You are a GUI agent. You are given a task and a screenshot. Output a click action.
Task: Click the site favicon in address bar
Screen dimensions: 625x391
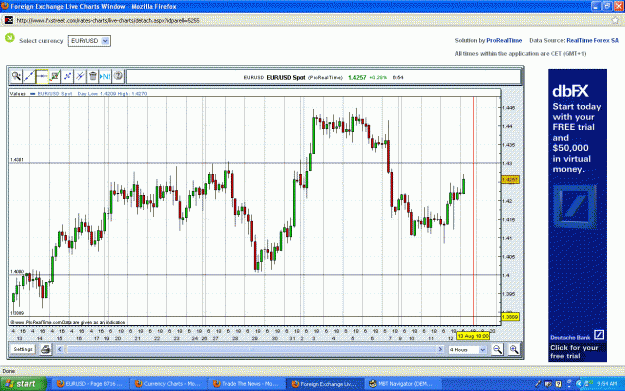point(9,20)
